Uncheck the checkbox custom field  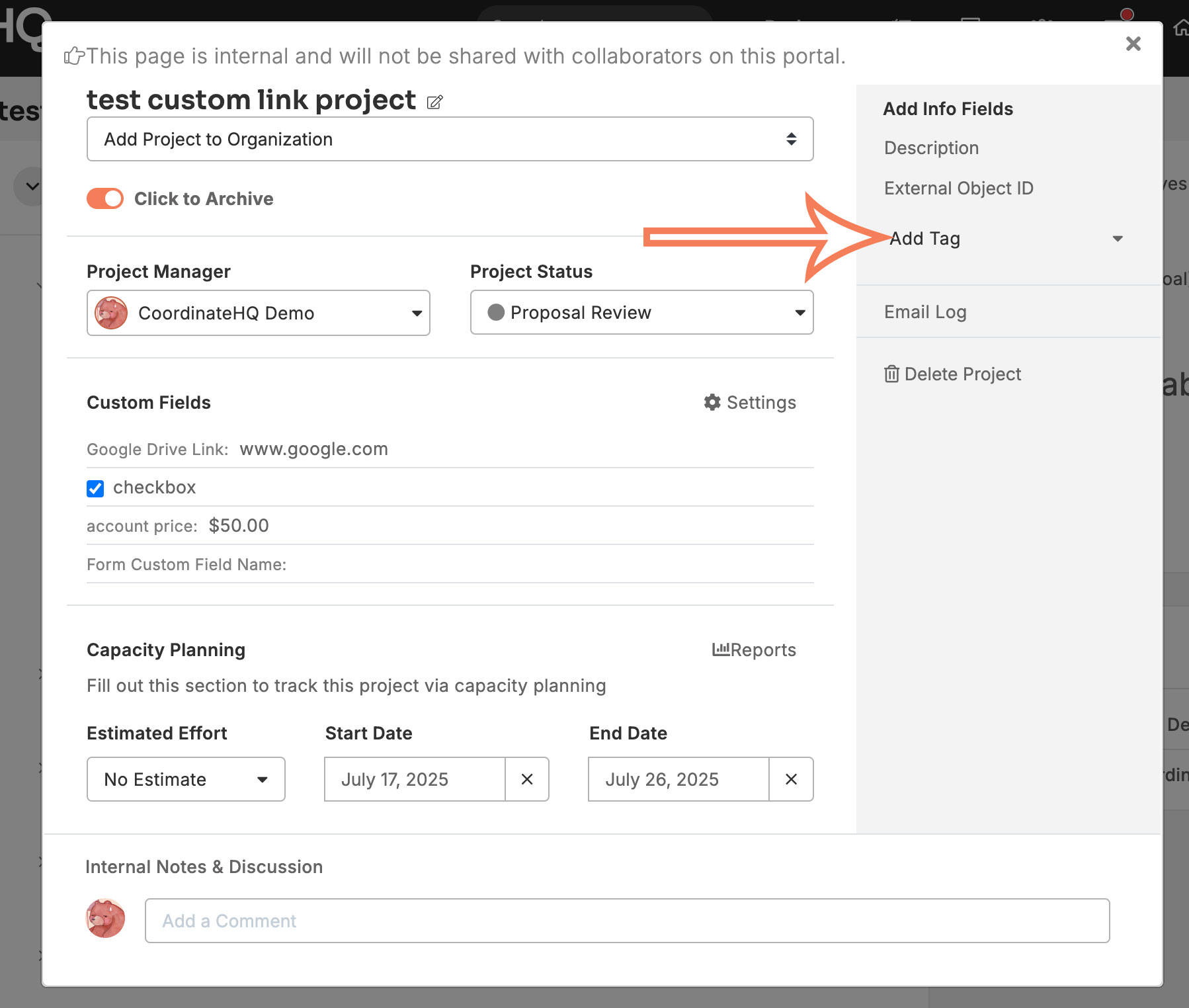[x=95, y=488]
